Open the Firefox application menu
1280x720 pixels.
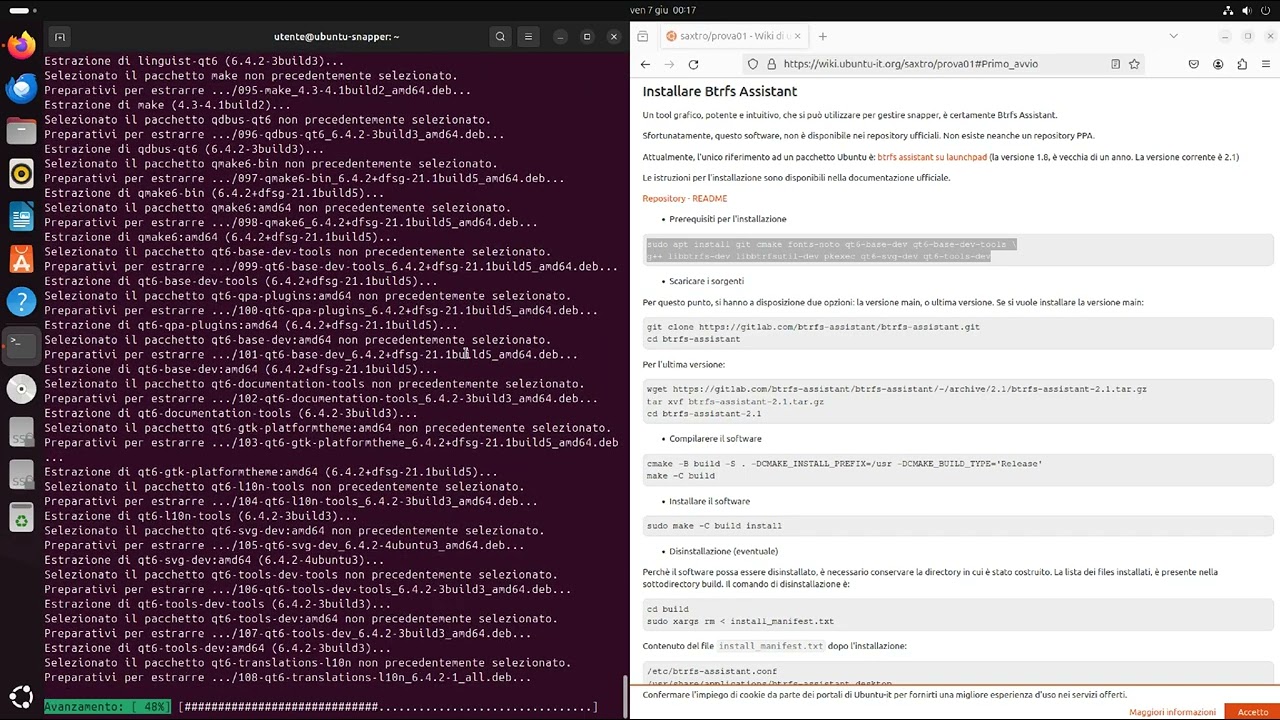(1266, 64)
